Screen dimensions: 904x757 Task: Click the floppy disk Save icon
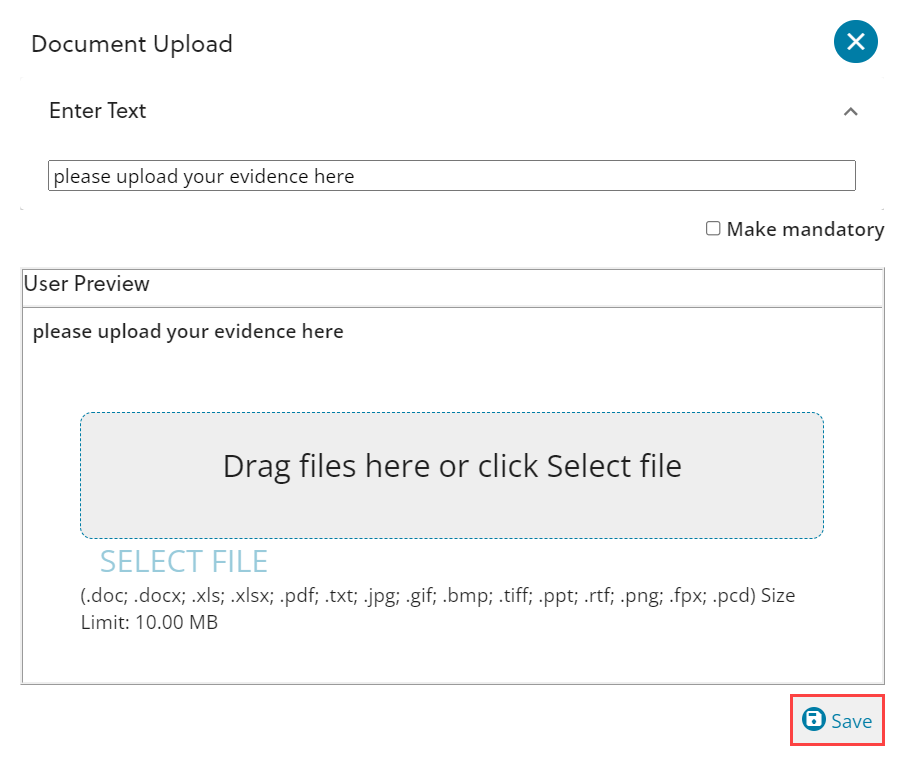click(813, 720)
